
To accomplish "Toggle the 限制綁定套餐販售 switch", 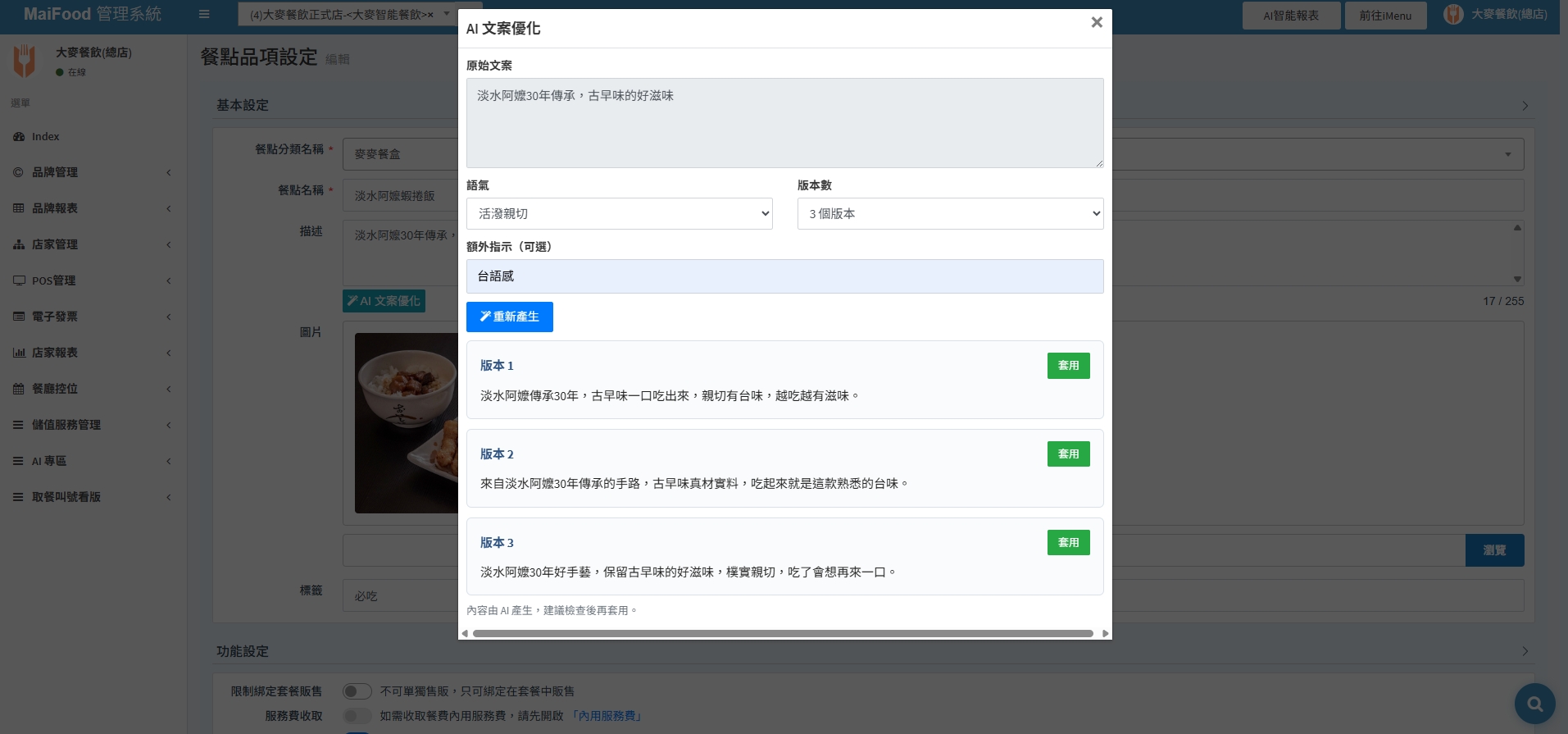I will pyautogui.click(x=357, y=691).
